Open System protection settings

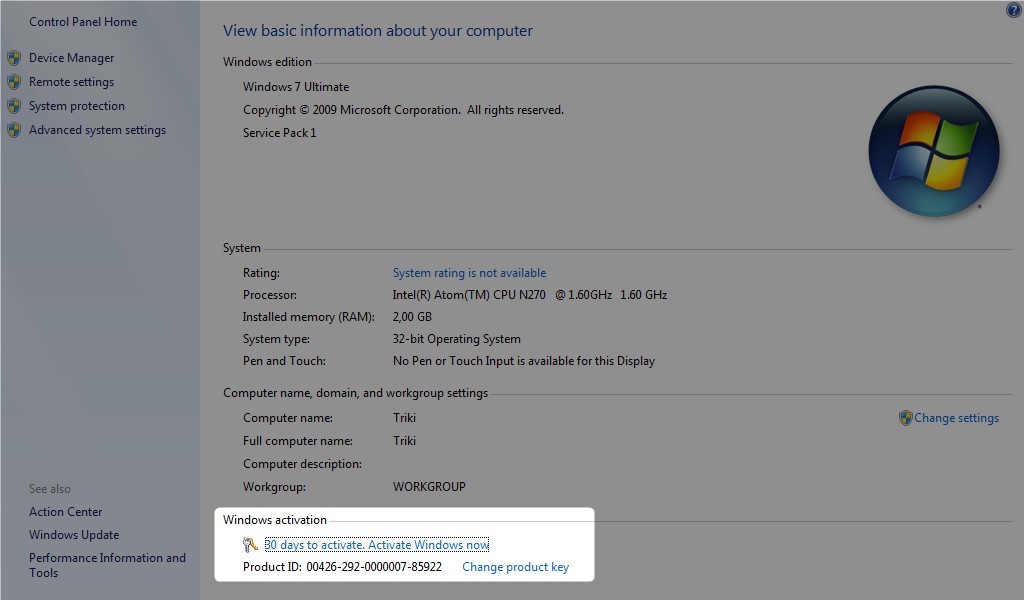[x=77, y=106]
